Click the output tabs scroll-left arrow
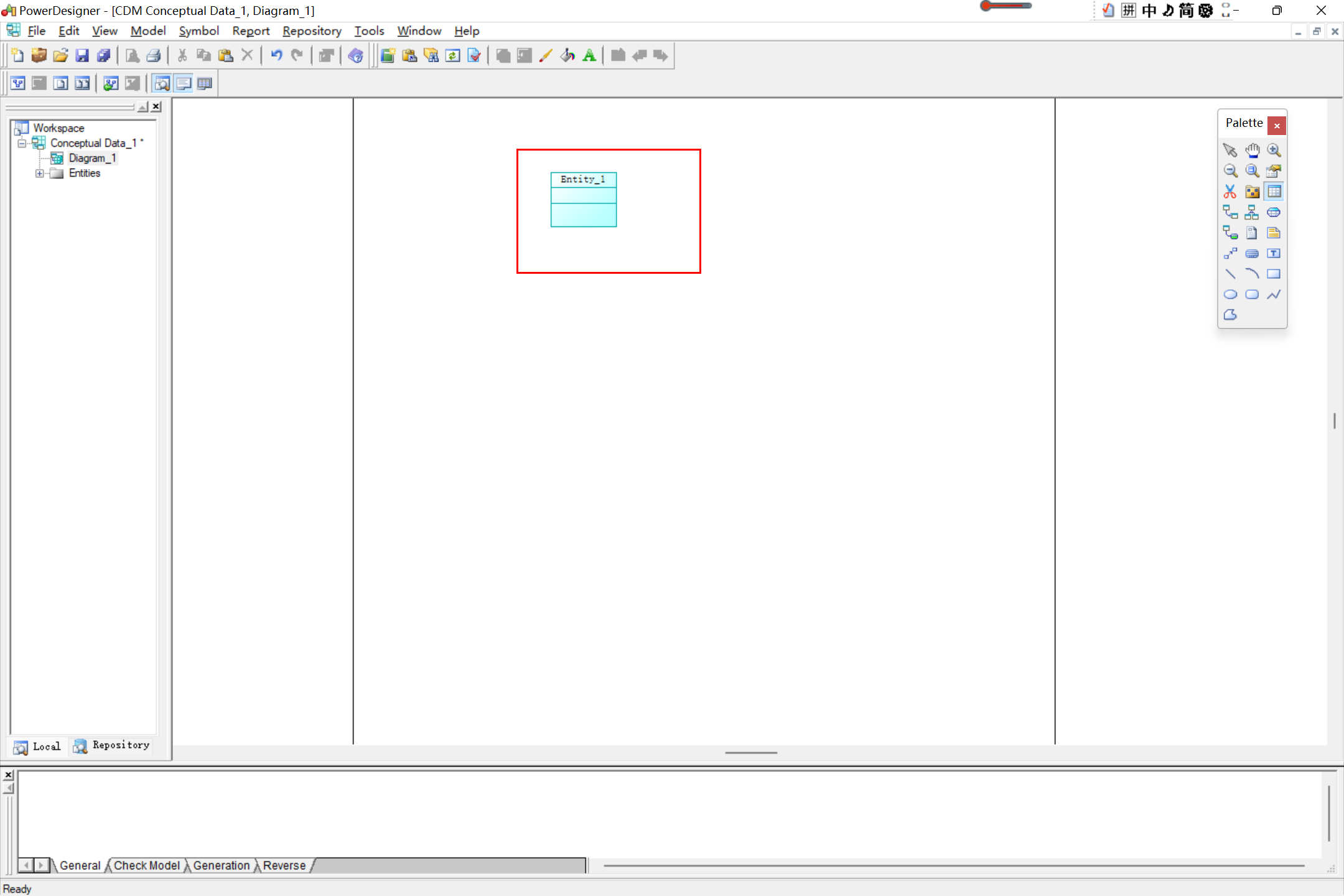Viewport: 1344px width, 896px height. [26, 865]
